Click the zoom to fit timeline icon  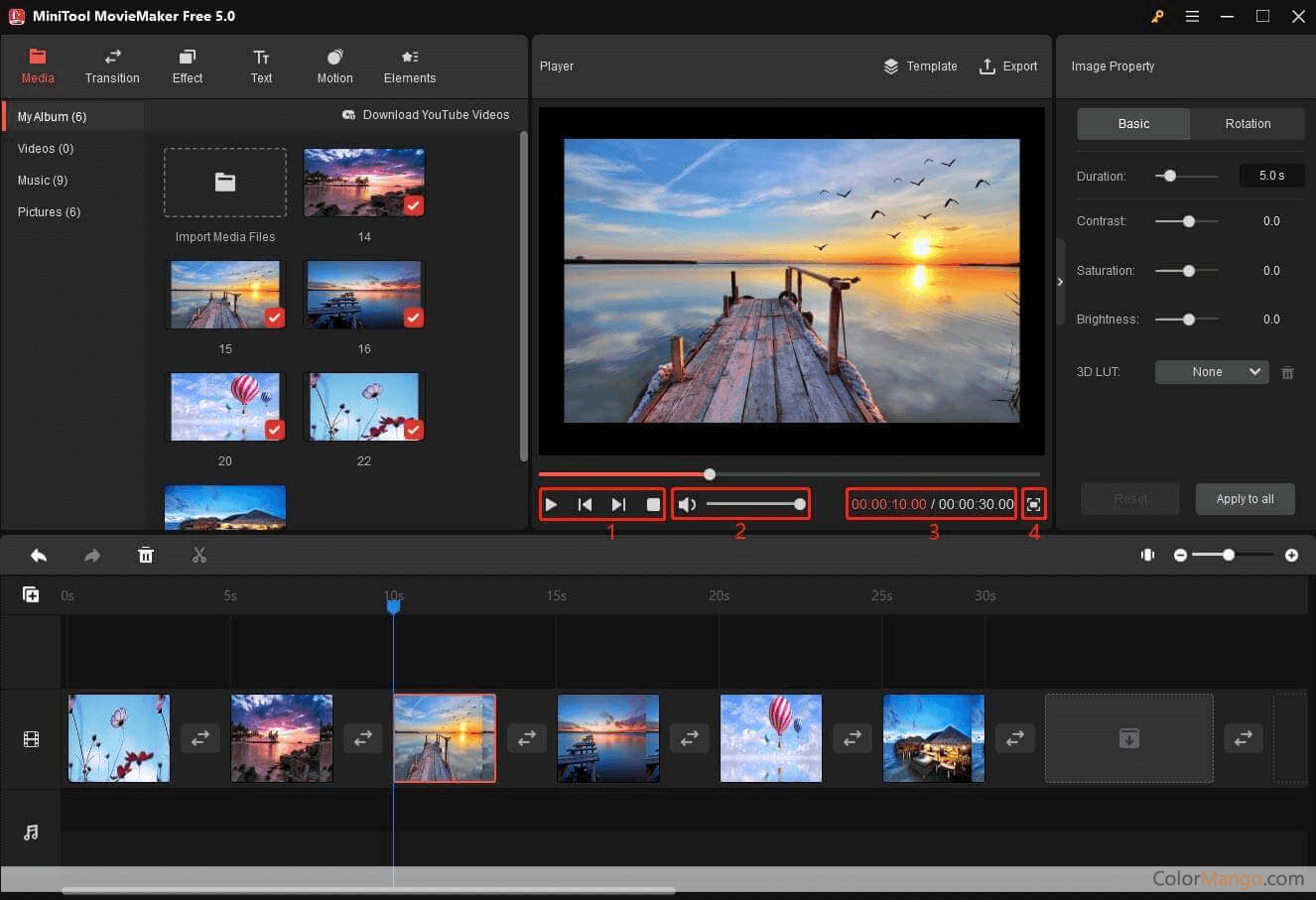[x=1147, y=556]
